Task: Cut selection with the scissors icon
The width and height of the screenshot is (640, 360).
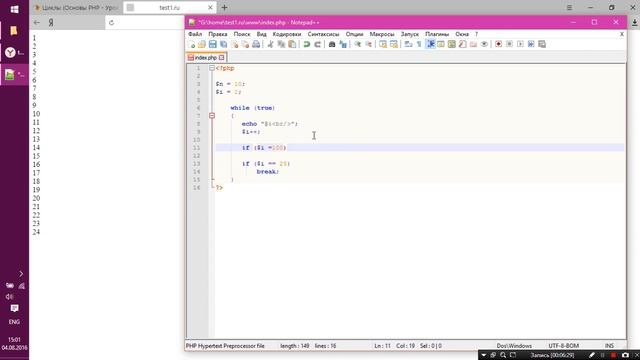Action: click(x=270, y=44)
